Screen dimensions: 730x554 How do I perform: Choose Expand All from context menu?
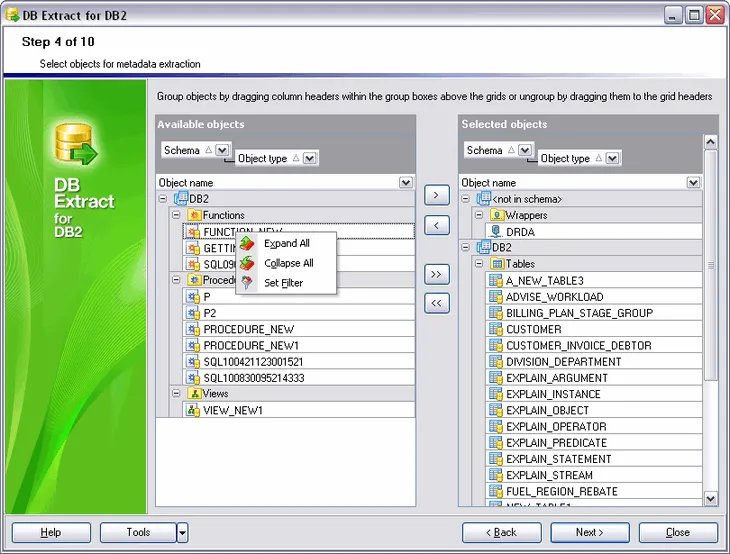pyautogui.click(x=287, y=243)
